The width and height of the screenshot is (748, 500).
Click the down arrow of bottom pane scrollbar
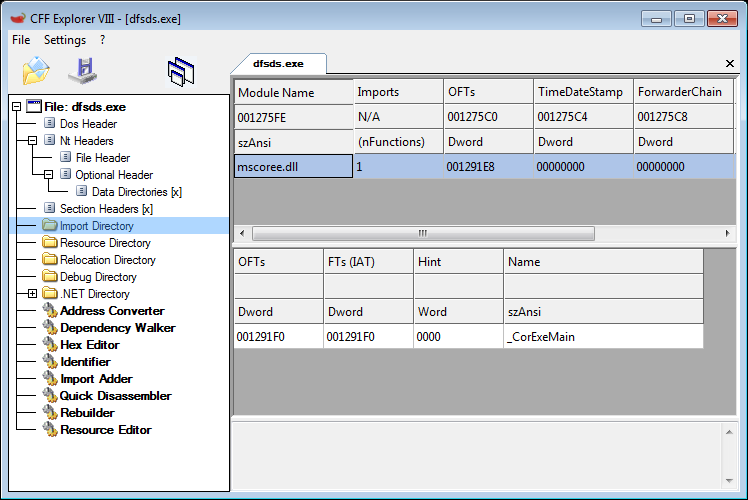pos(729,480)
